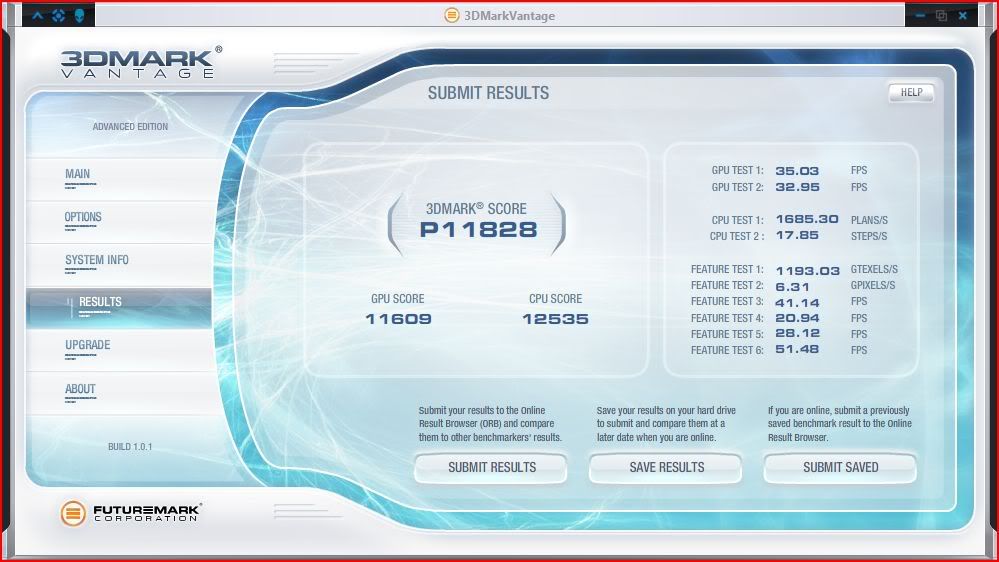Click the SAVE RESULTS button
The height and width of the screenshot is (562, 999).
click(666, 468)
